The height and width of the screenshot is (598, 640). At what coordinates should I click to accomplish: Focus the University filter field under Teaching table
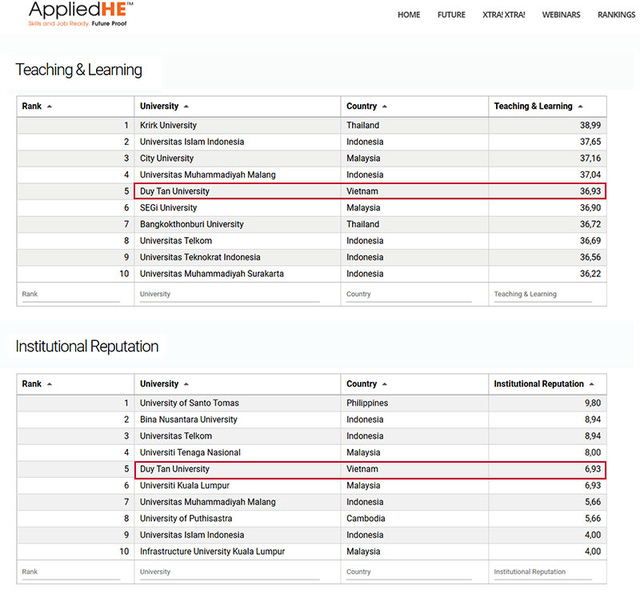click(x=229, y=295)
